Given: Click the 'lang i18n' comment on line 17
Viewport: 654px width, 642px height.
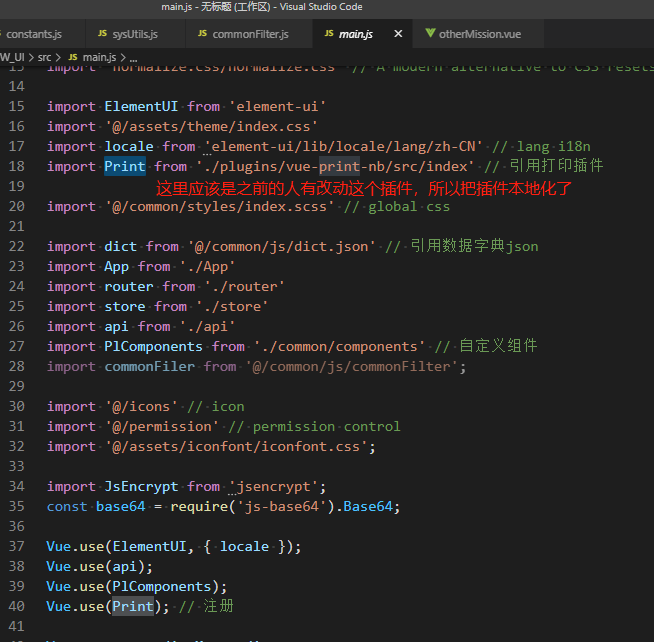Looking at the screenshot, I should (x=553, y=146).
